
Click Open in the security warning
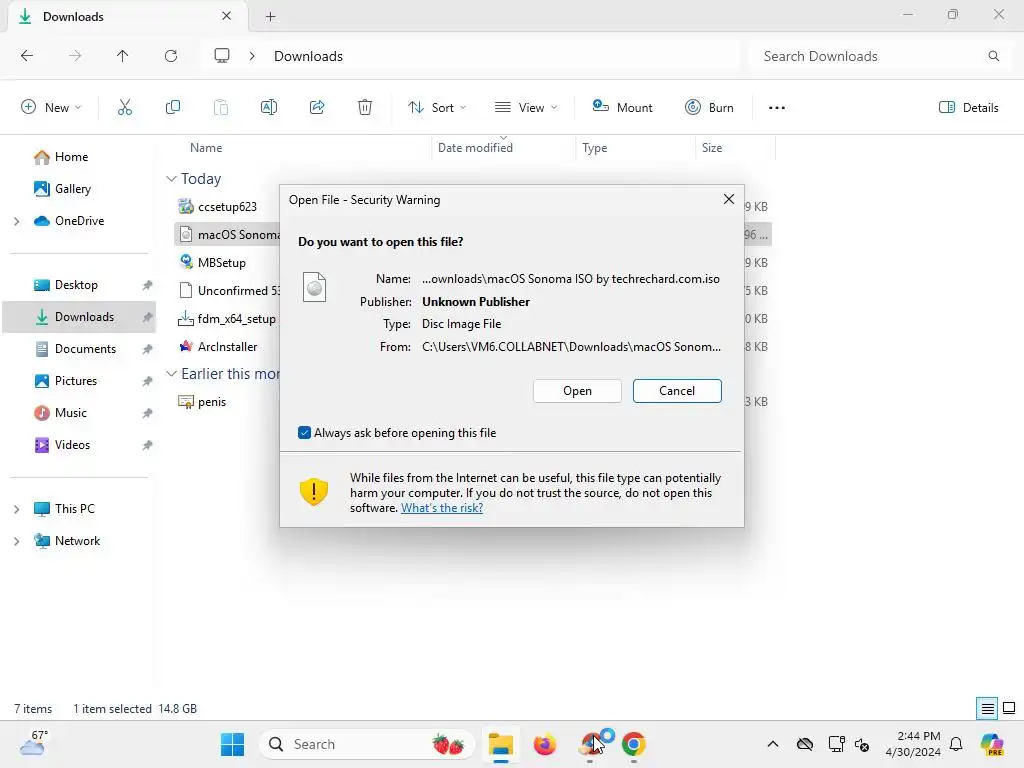pos(577,391)
